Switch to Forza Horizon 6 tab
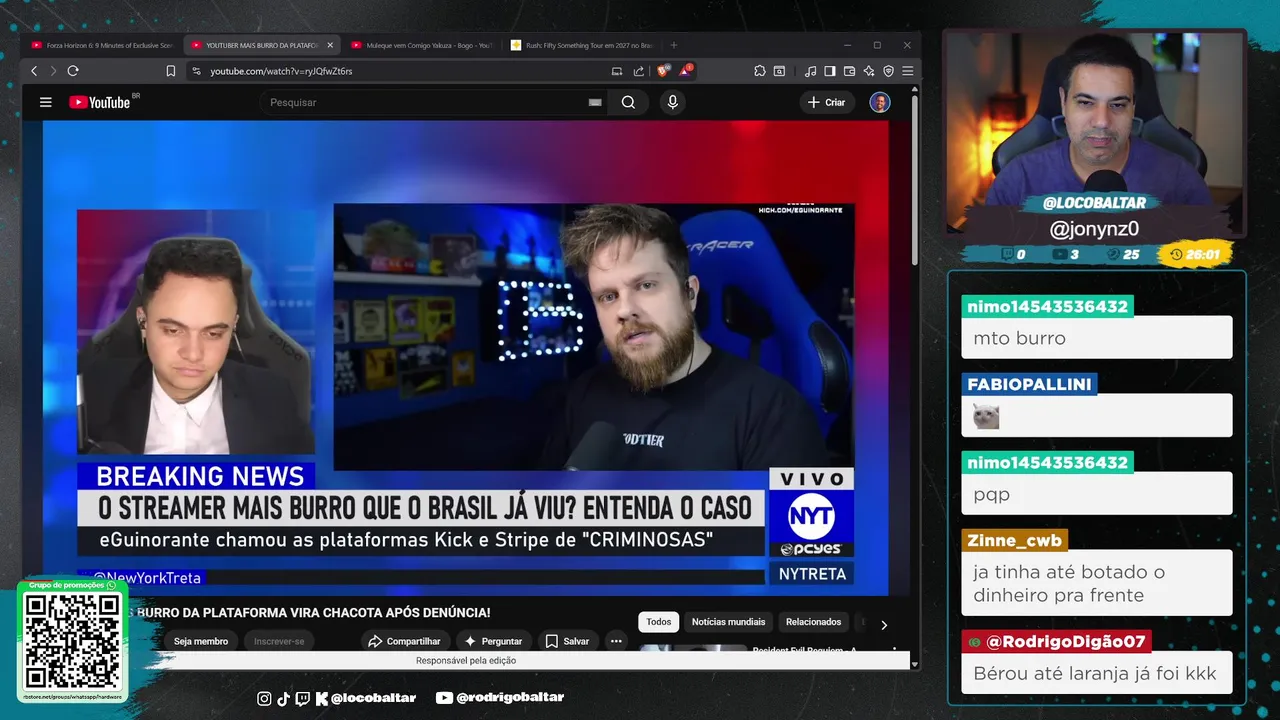The image size is (1280, 720). [101, 45]
